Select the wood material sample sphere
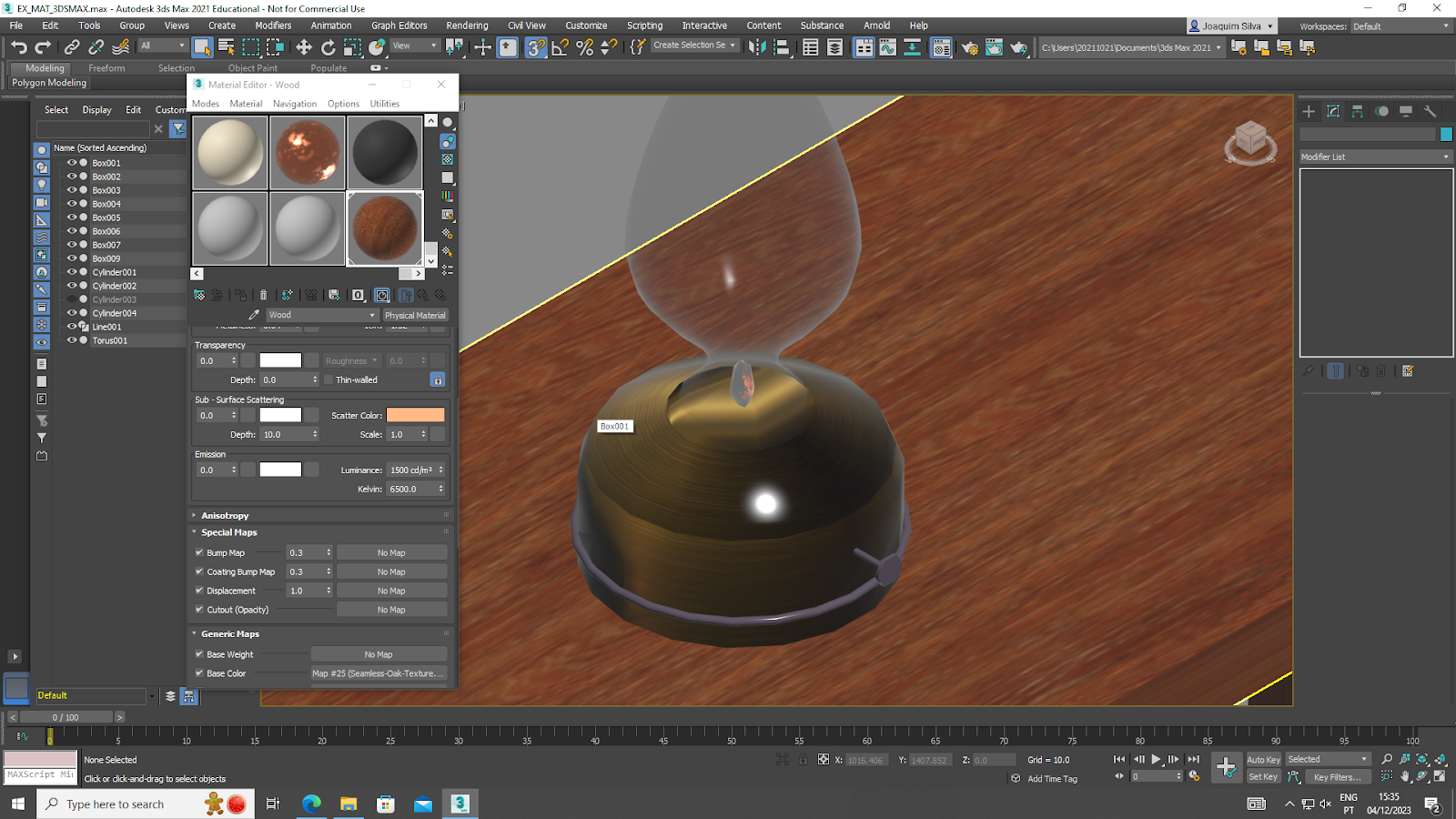This screenshot has height=819, width=1456. coord(384,227)
